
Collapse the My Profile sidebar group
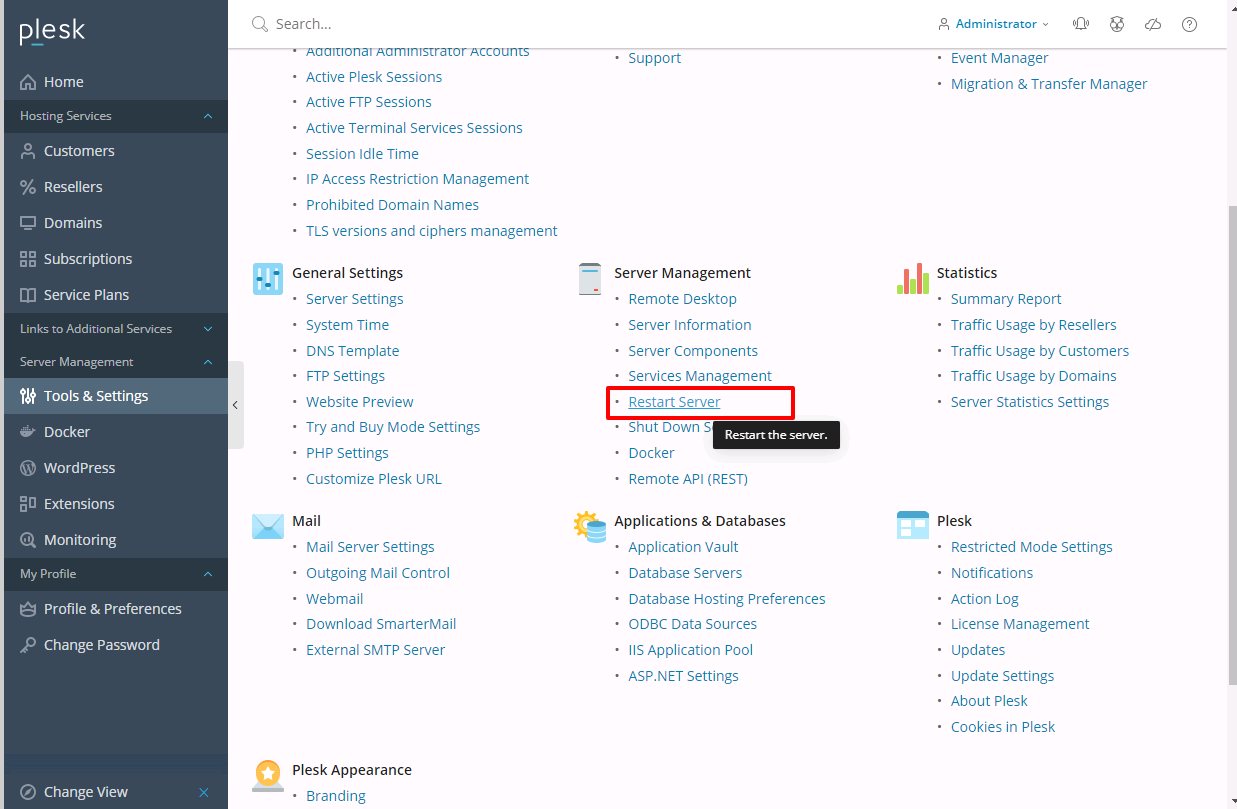pyautogui.click(x=116, y=574)
